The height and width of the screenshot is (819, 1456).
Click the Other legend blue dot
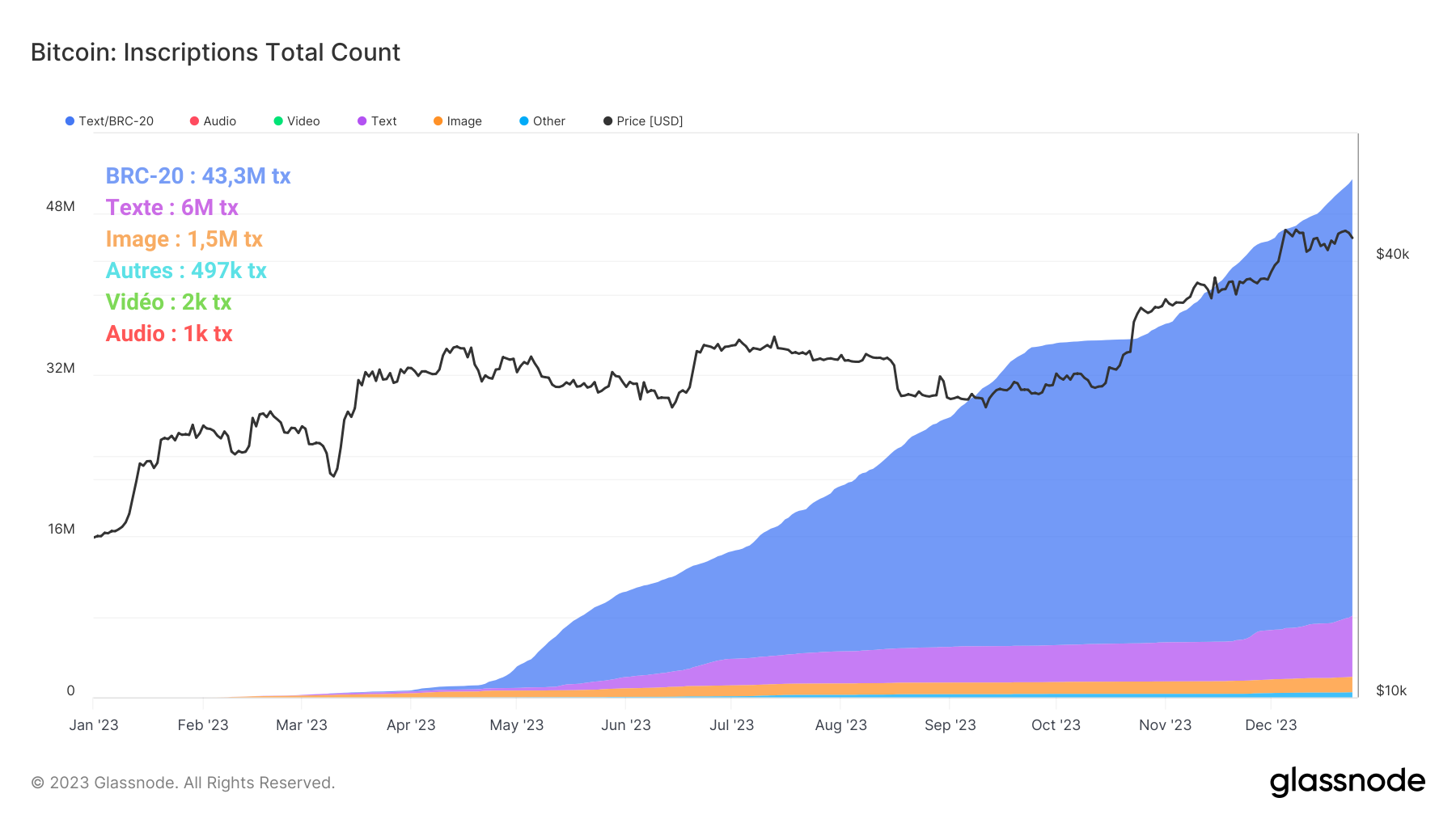(524, 121)
